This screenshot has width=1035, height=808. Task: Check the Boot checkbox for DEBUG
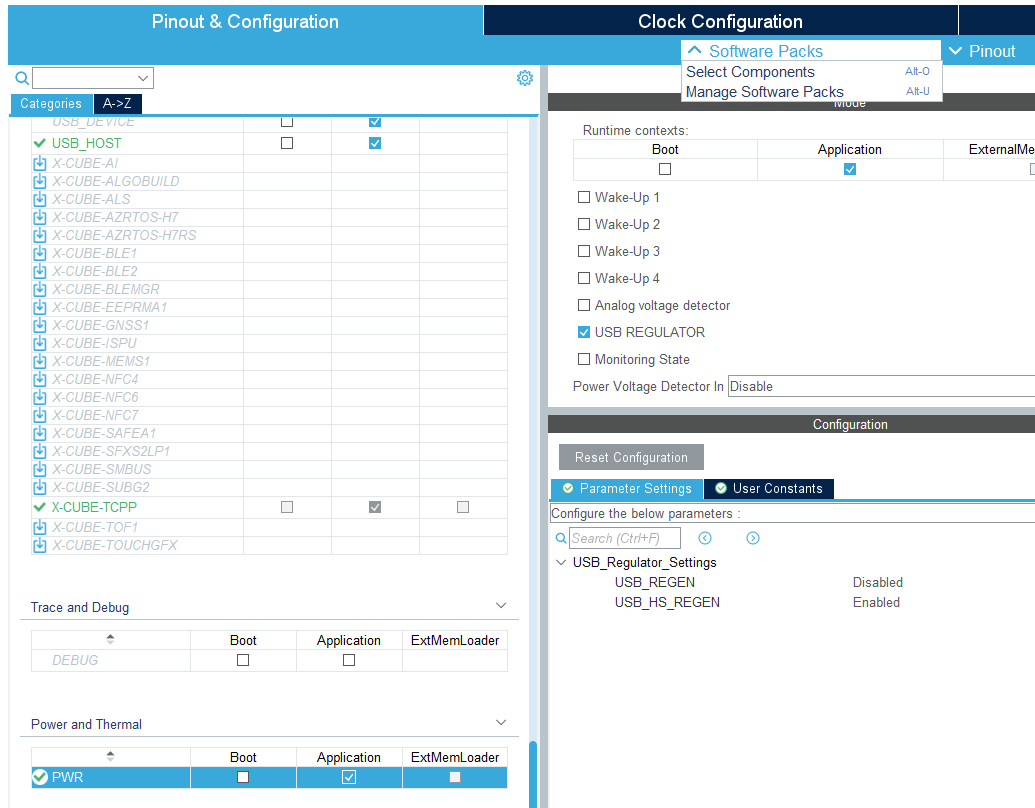click(243, 660)
